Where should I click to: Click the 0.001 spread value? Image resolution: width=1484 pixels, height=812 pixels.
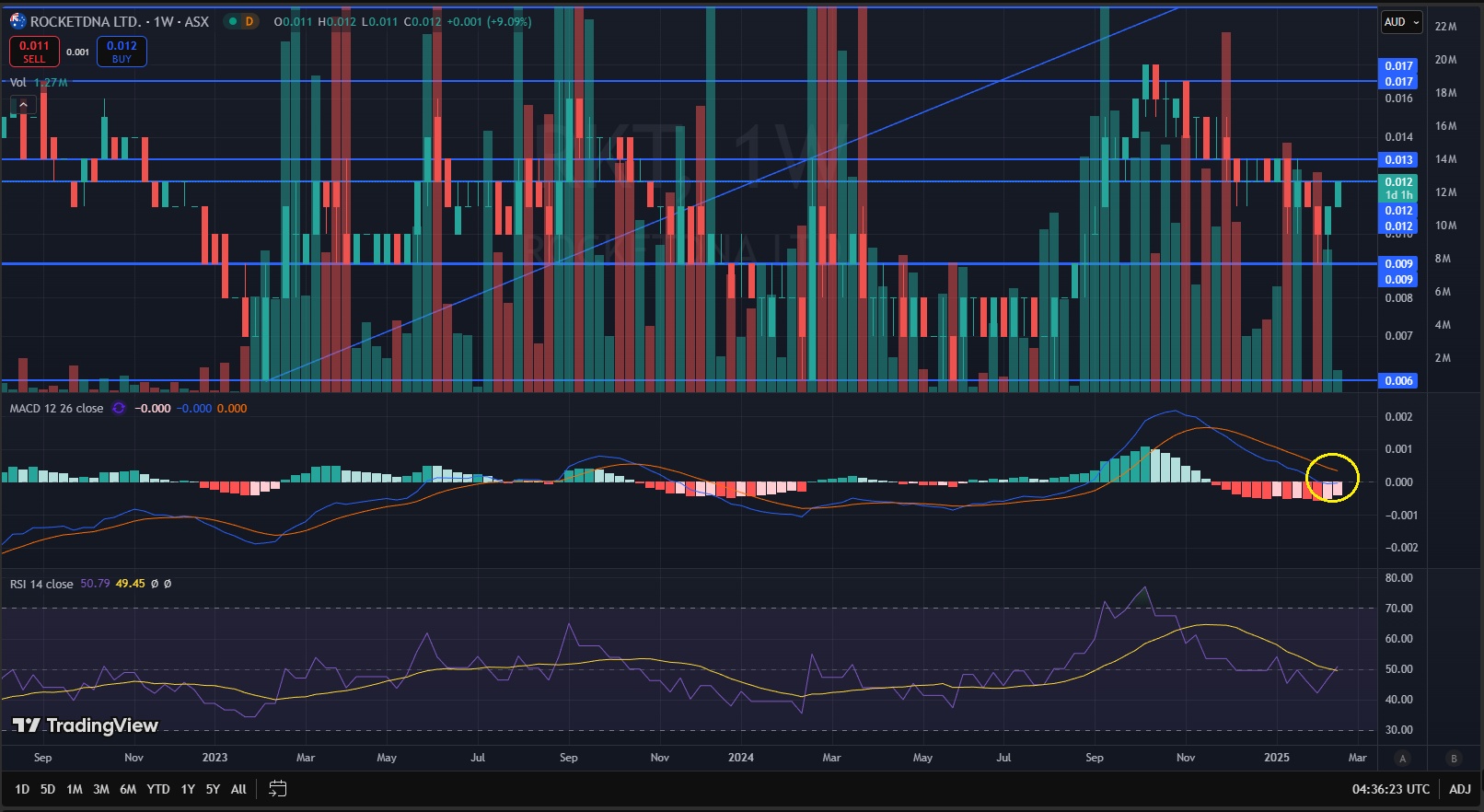78,52
